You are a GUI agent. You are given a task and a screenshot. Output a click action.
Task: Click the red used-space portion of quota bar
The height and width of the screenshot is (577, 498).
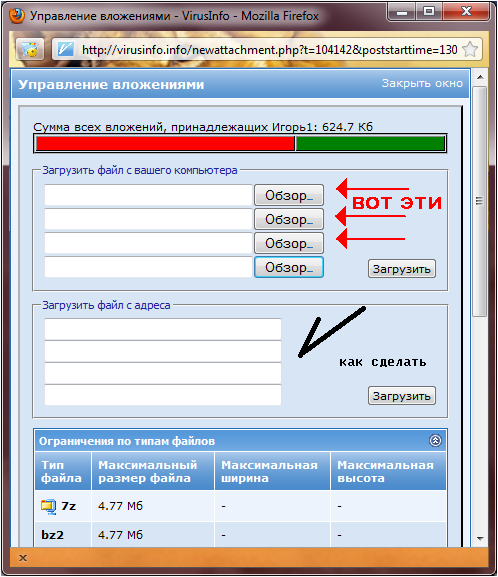(x=165, y=143)
